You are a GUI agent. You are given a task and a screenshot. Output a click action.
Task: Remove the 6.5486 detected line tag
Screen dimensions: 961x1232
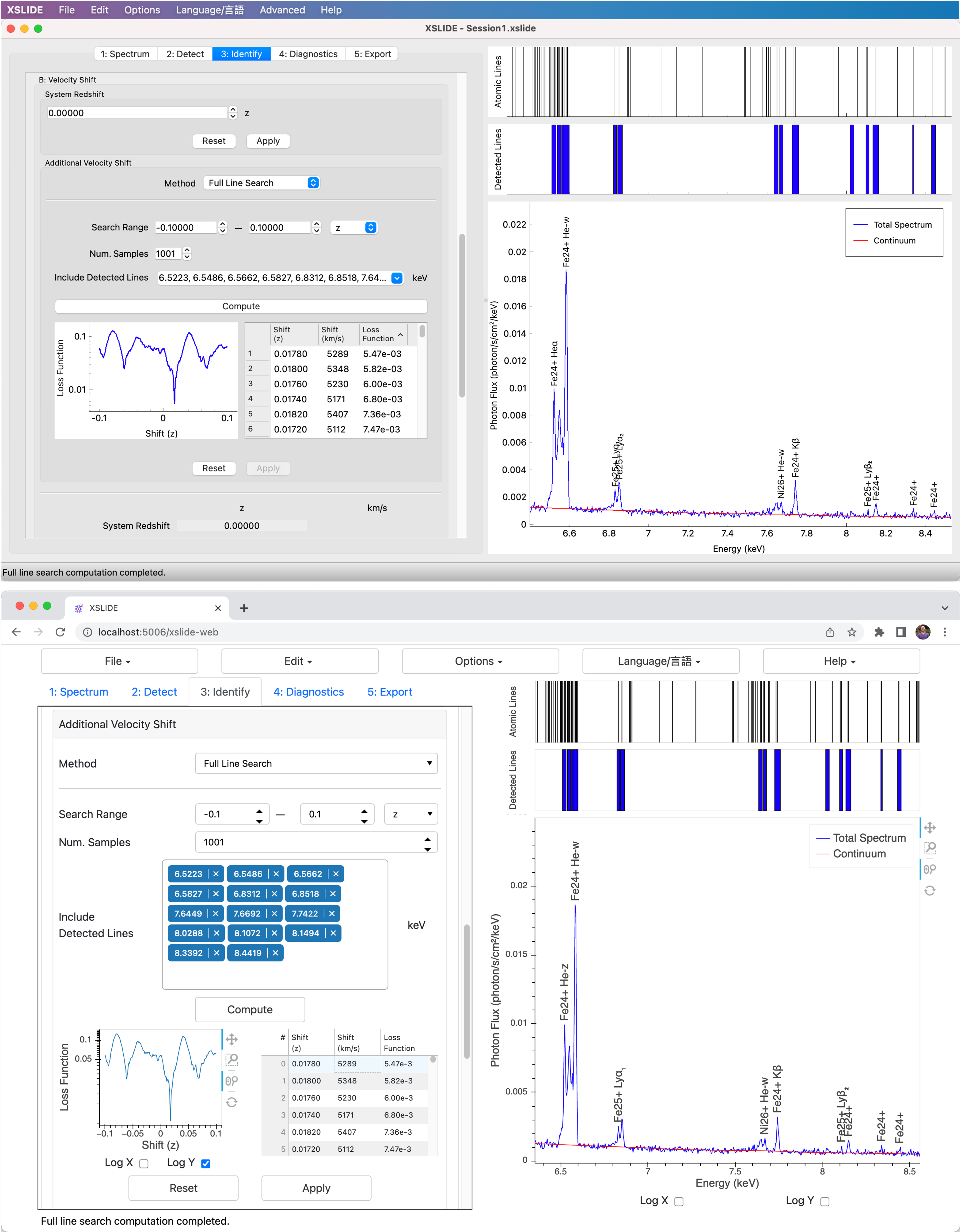click(x=276, y=874)
